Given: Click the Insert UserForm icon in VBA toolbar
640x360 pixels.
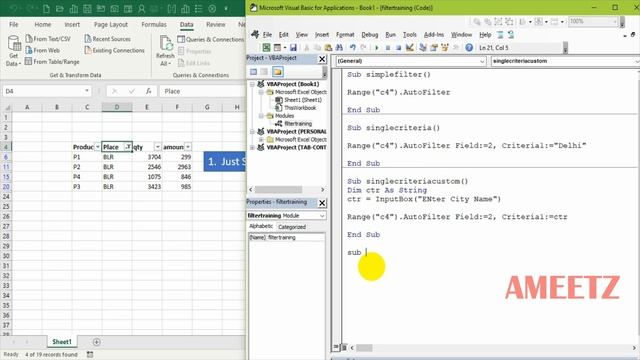Looking at the screenshot, I should tap(277, 48).
